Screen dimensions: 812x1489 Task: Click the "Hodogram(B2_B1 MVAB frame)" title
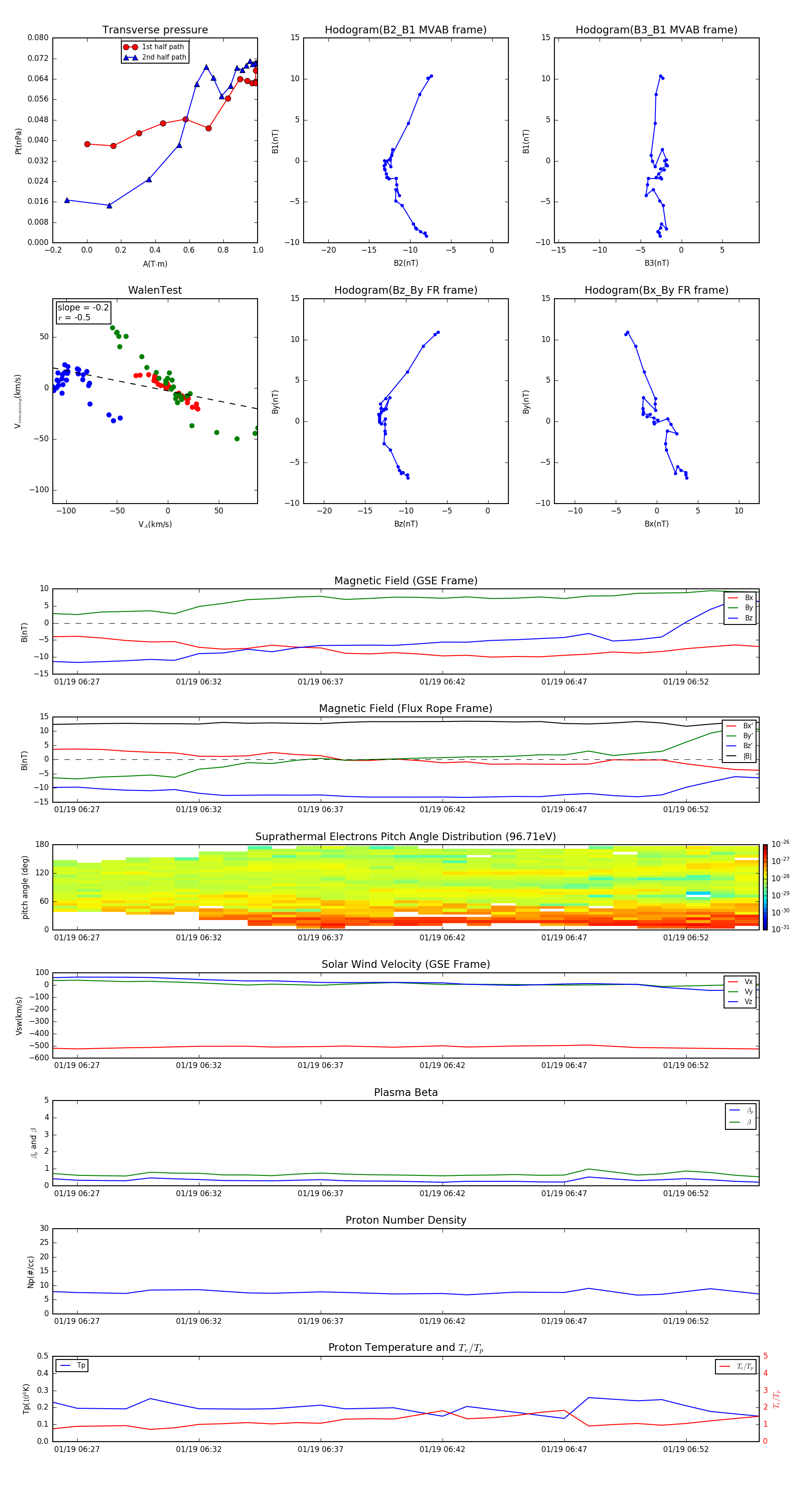[x=406, y=30]
